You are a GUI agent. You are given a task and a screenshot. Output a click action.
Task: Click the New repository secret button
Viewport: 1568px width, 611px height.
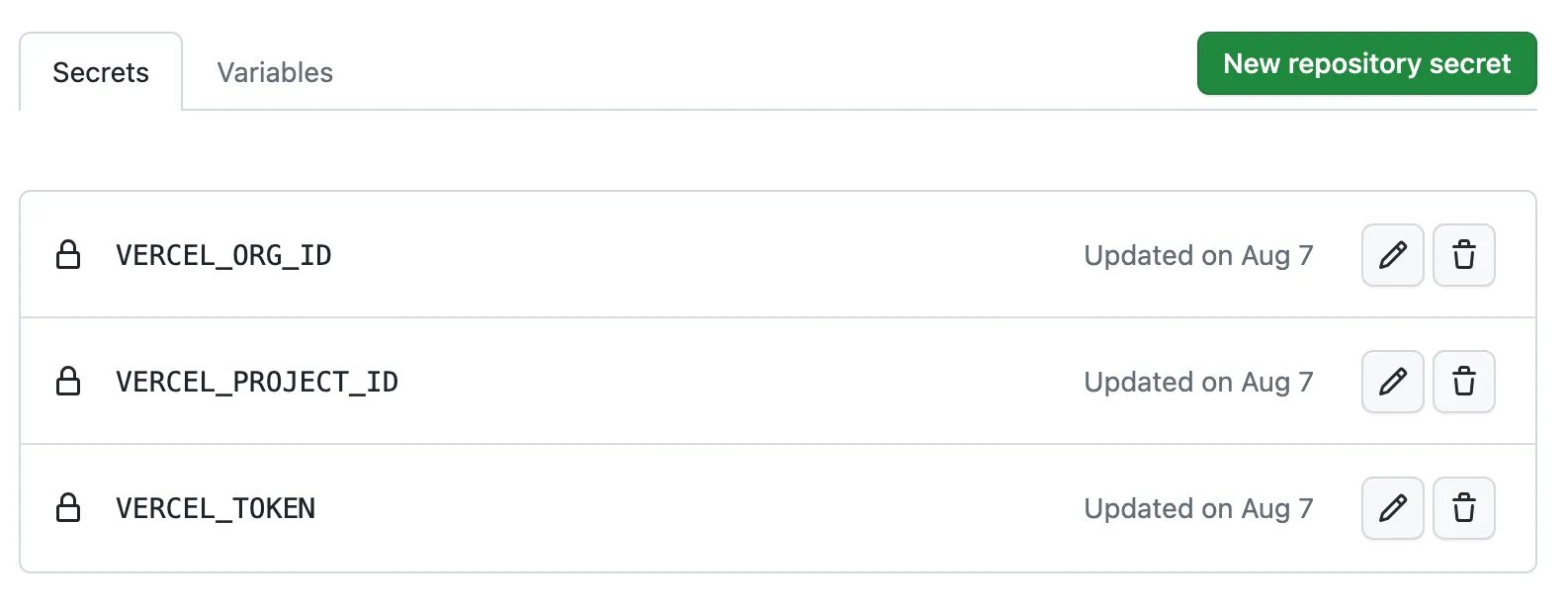point(1366,63)
